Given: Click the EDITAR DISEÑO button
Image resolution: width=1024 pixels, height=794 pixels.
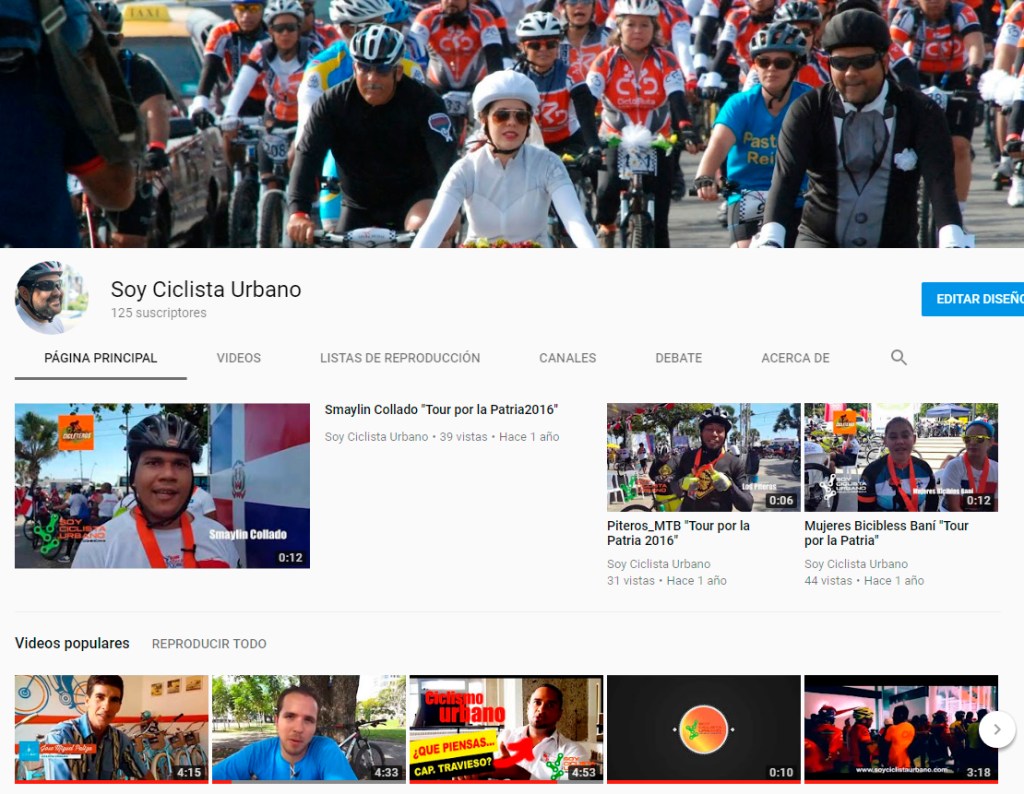Looking at the screenshot, I should pos(973,298).
